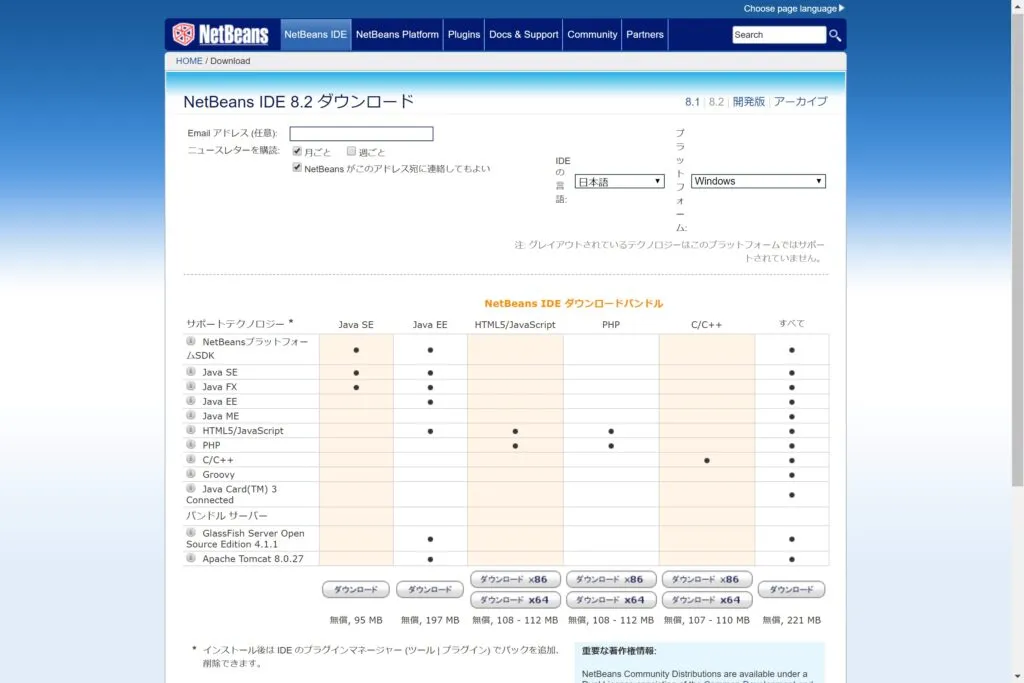
Task: Click the 重要な著作権情報 heading
Action: (619, 650)
